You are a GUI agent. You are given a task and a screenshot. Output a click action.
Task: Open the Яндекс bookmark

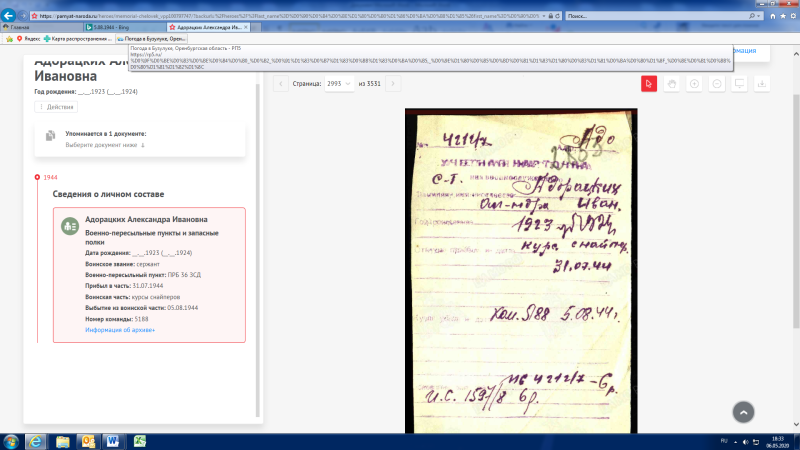tap(29, 39)
